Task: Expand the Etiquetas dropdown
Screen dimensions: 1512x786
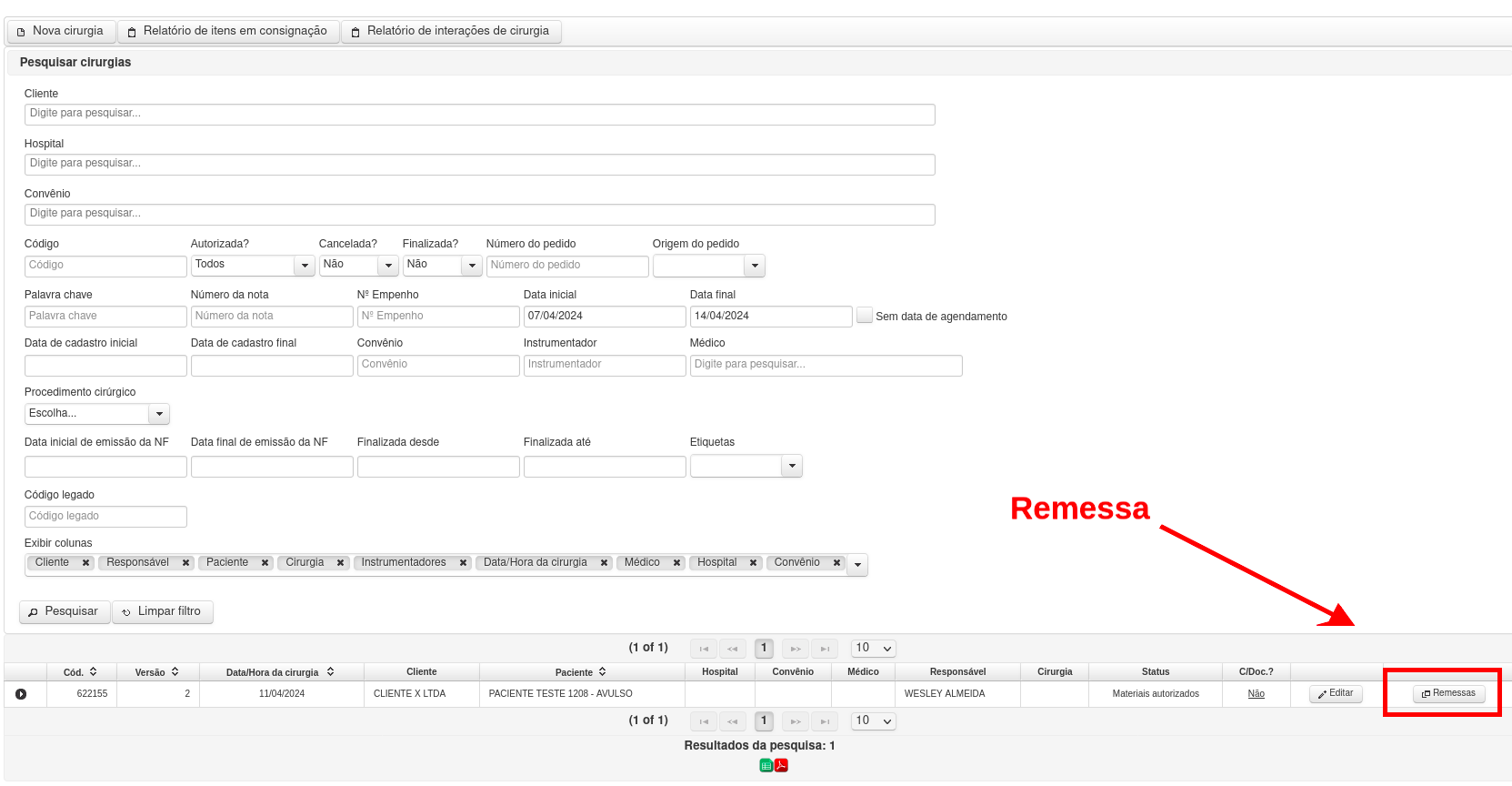Action: pyautogui.click(x=792, y=466)
